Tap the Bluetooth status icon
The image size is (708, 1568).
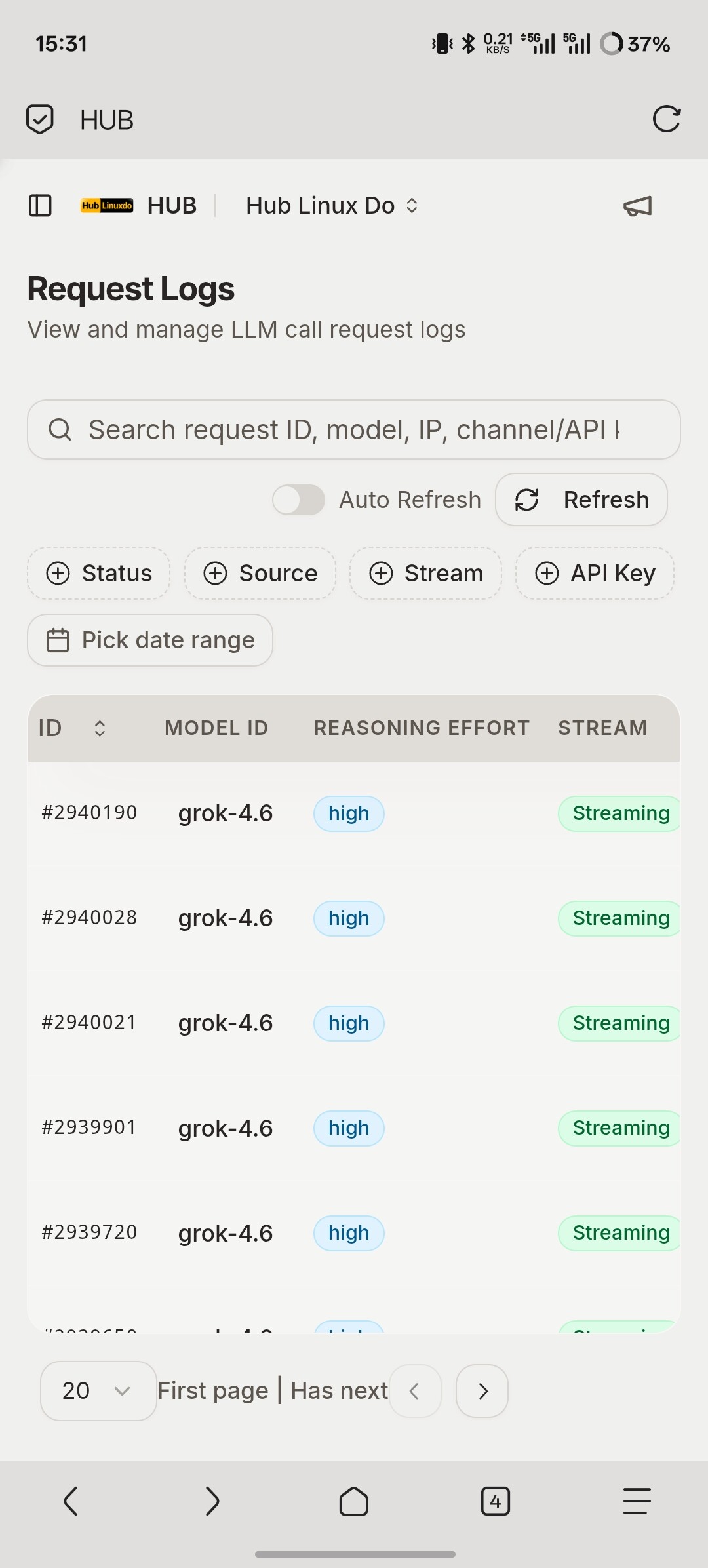[x=468, y=44]
